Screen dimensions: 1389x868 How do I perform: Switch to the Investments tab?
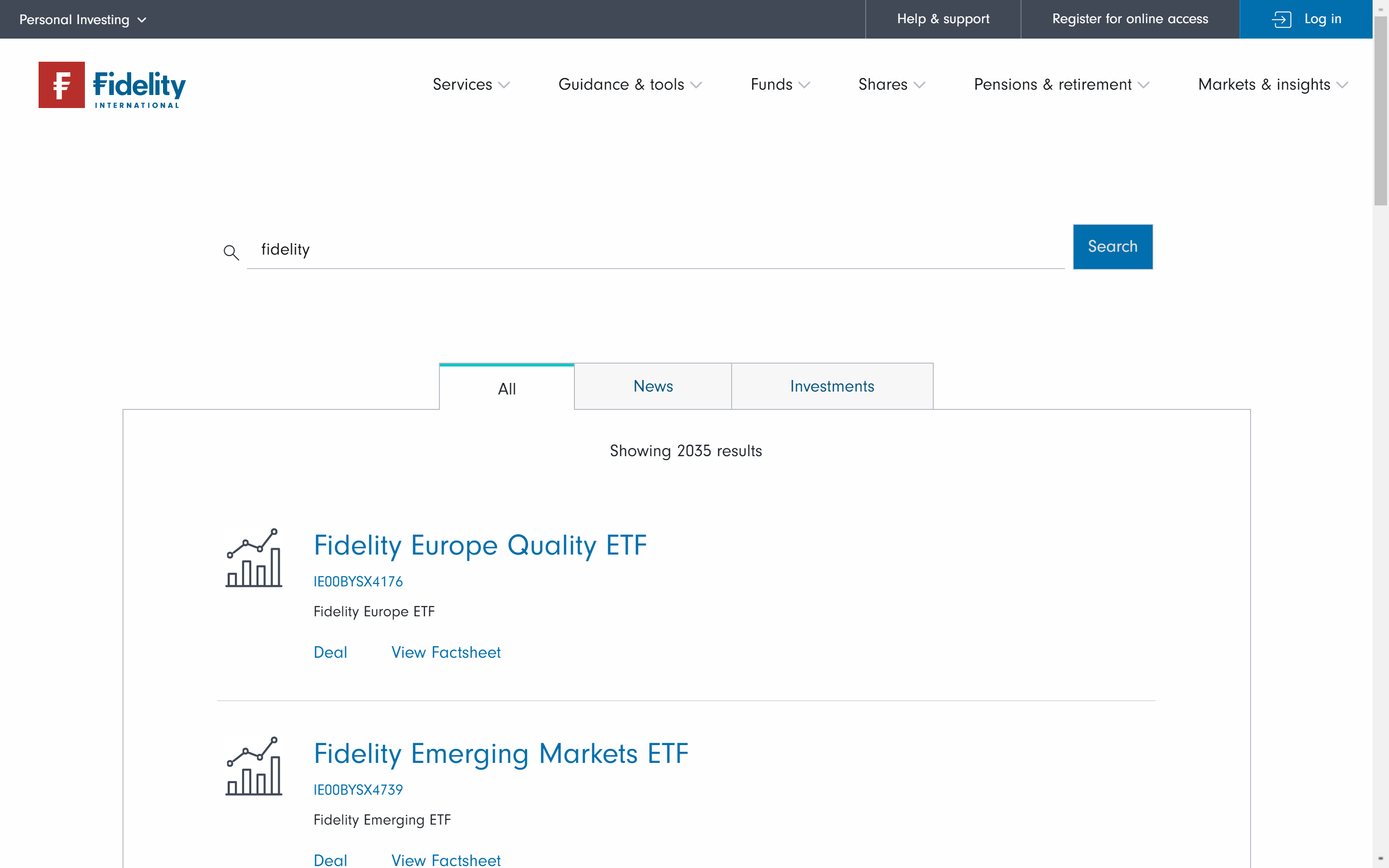tap(831, 386)
